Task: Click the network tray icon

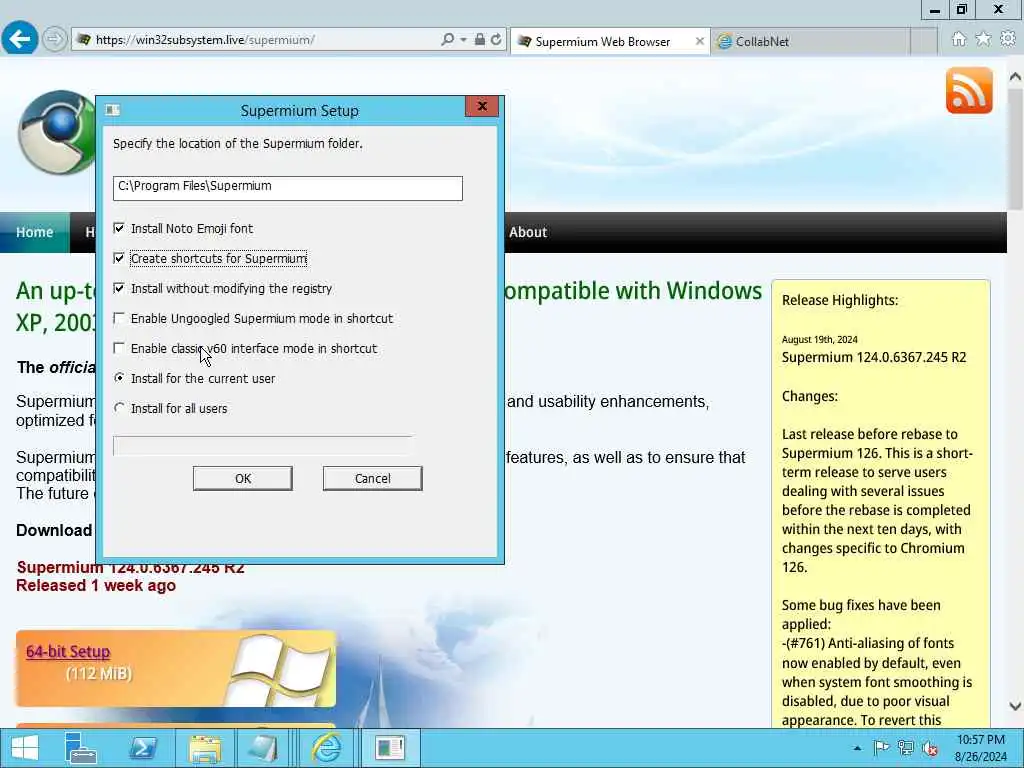Action: pos(905,748)
